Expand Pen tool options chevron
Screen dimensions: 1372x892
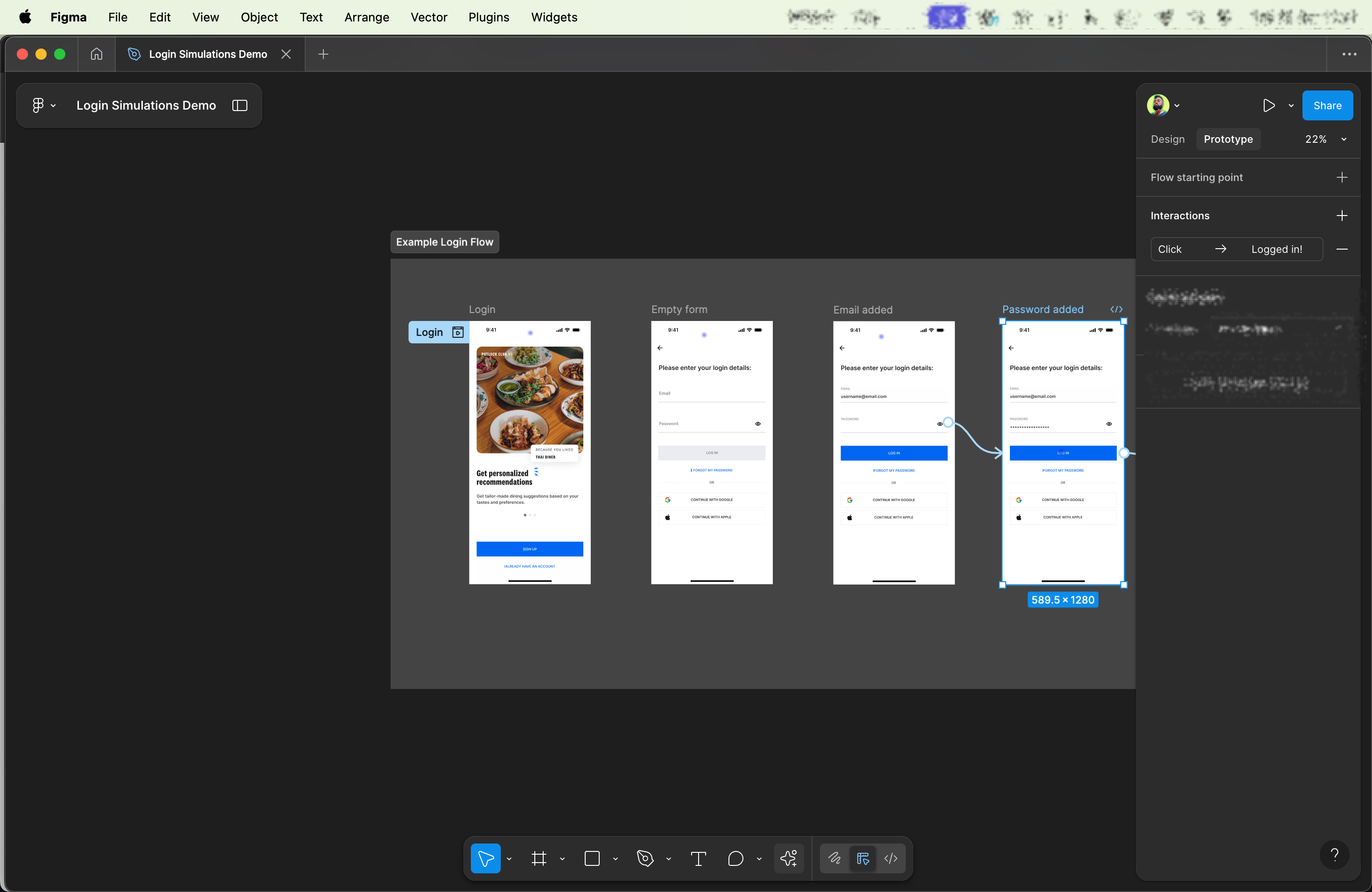pyautogui.click(x=668, y=858)
